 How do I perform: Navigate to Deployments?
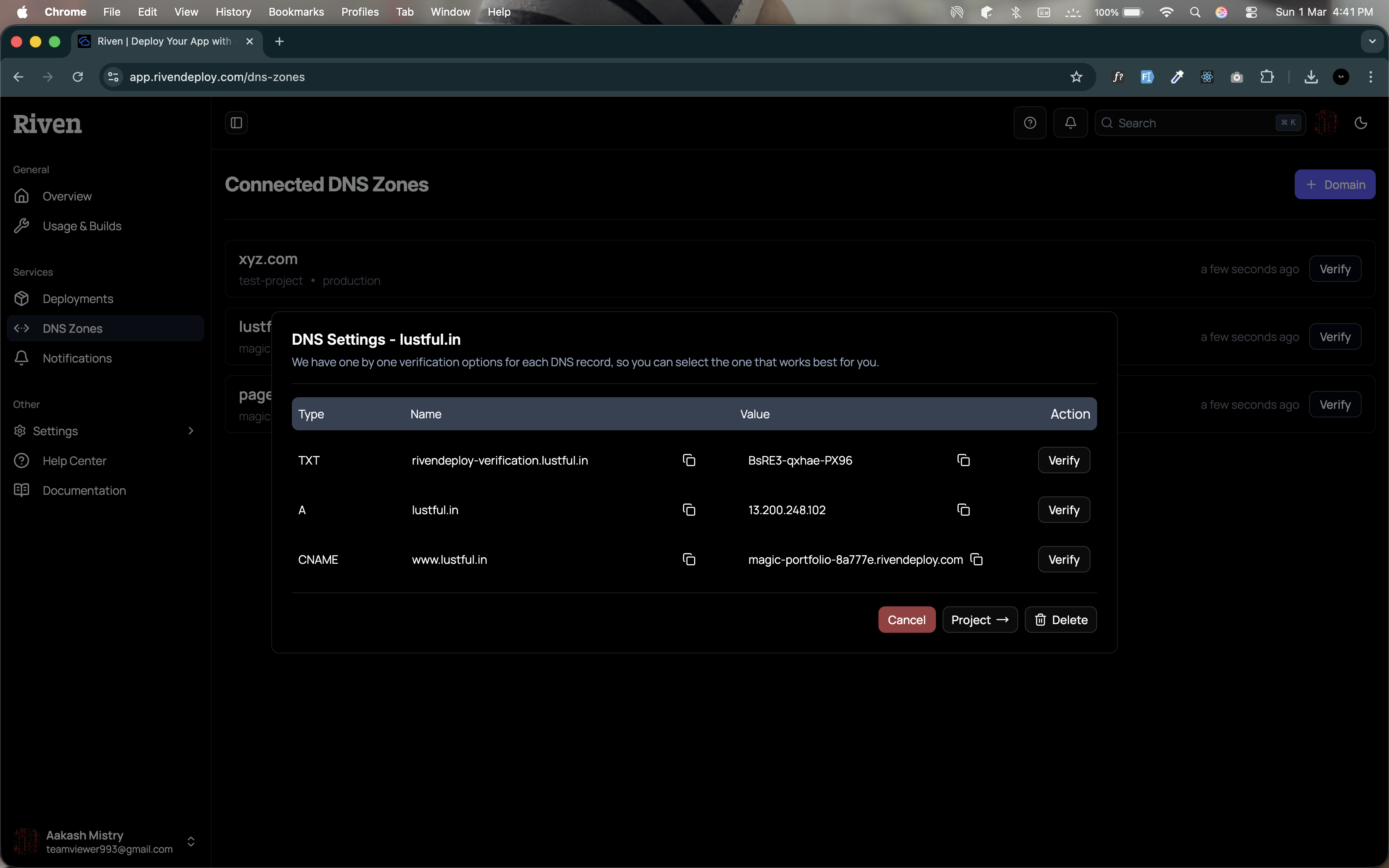coord(105,299)
